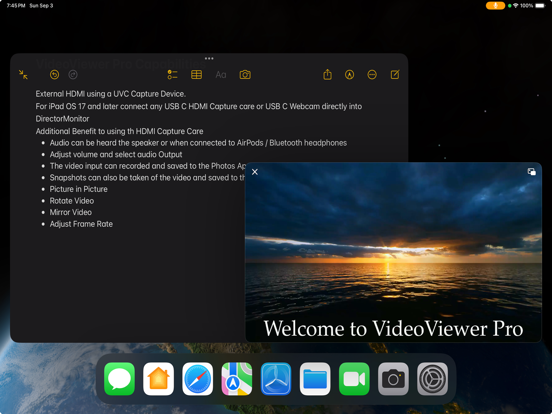Tap the bullet "The video input can recorded"
Screen dimensions: 552x414
148,166
